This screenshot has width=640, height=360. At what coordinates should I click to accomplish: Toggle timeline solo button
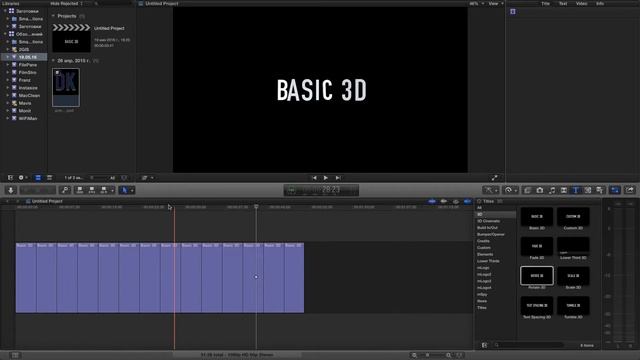pyautogui.click(x=456, y=202)
